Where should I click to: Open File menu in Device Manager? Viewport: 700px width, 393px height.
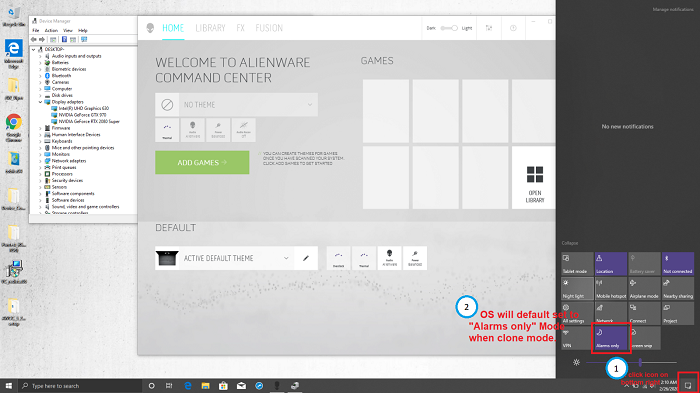36,30
